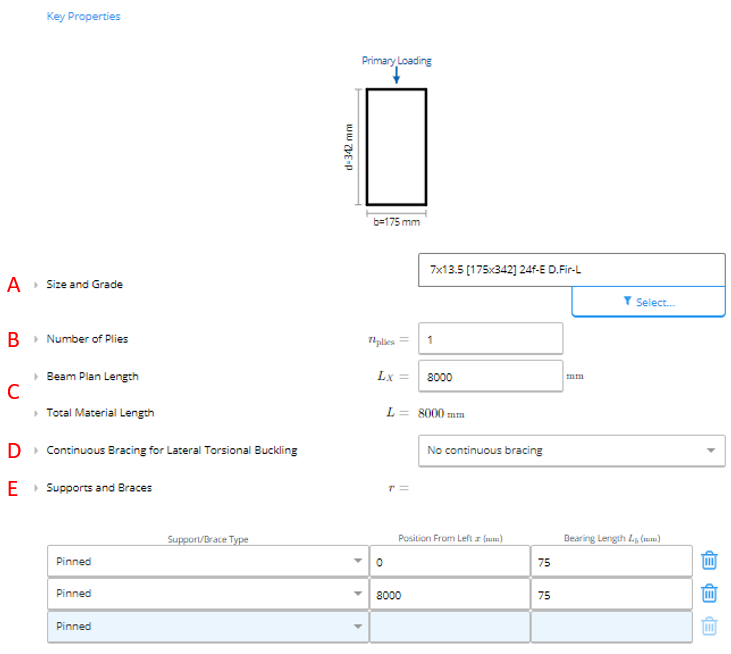Image resolution: width=731 pixels, height=654 pixels.
Task: Click the Total Material Length label
Action: click(x=100, y=413)
